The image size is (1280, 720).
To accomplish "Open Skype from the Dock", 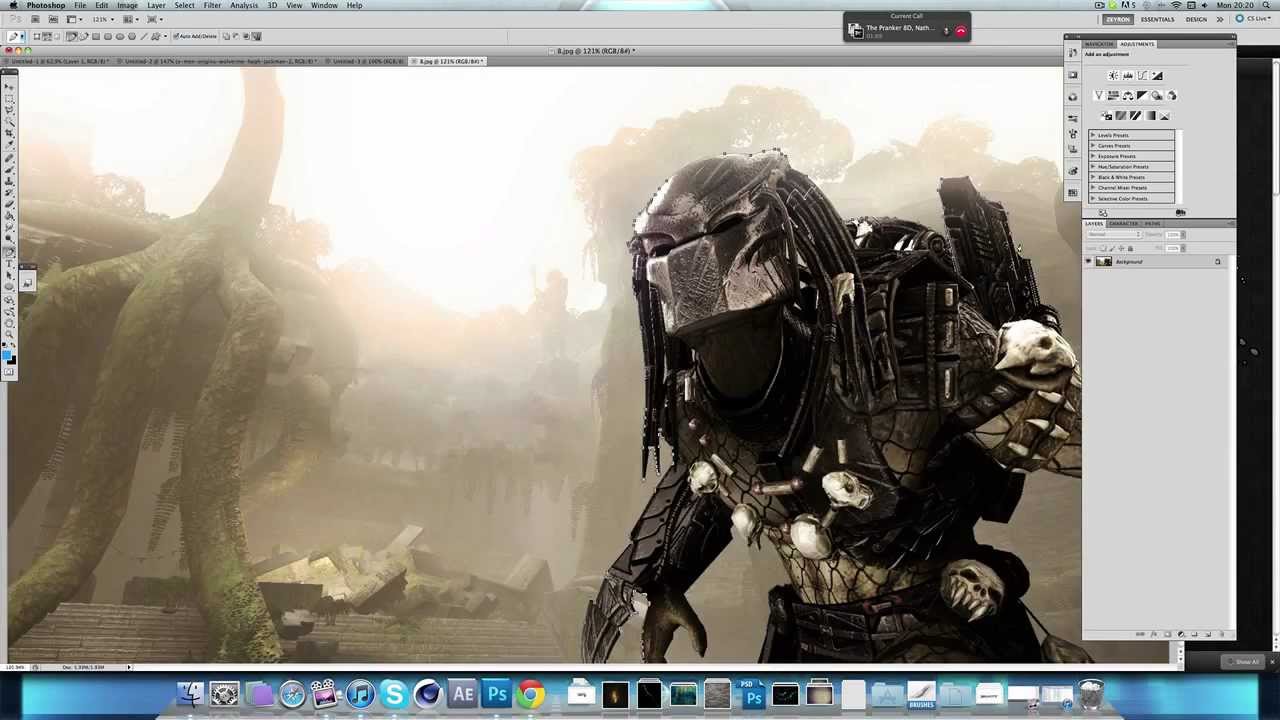I will (x=394, y=693).
